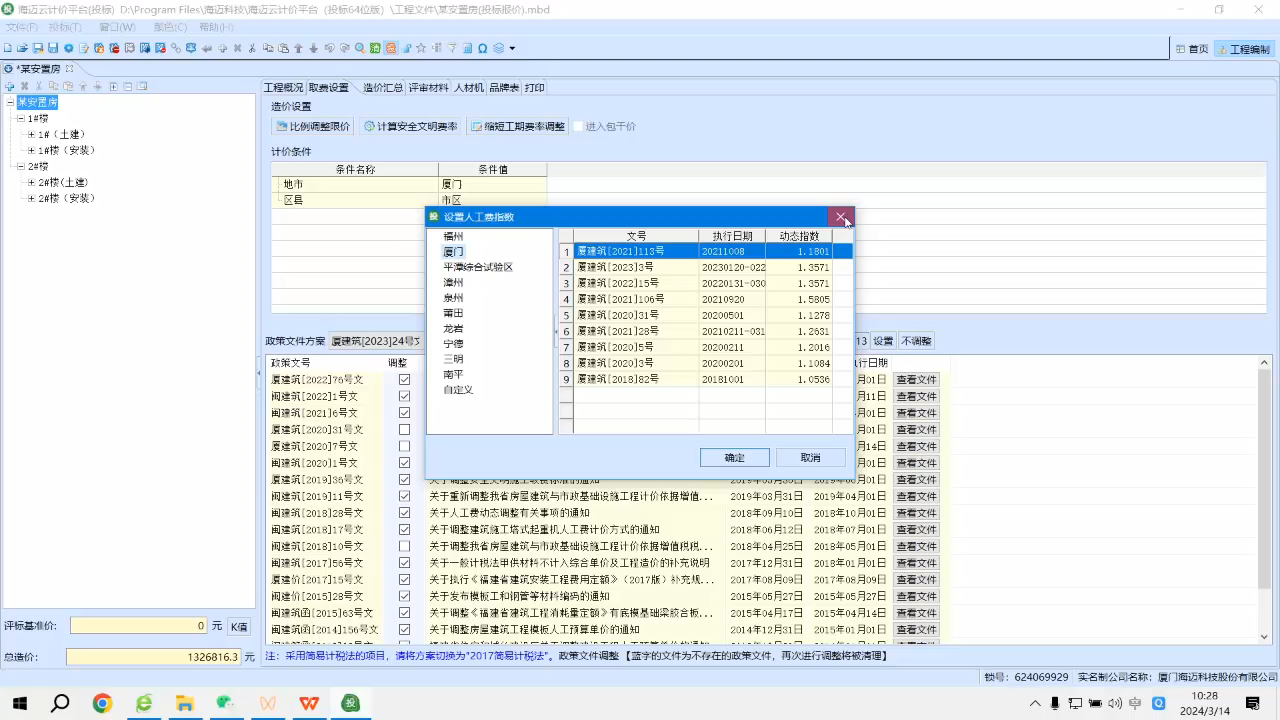Toggle checkbox for 厦建筑[2020]31号文
The height and width of the screenshot is (720, 1280).
point(404,430)
